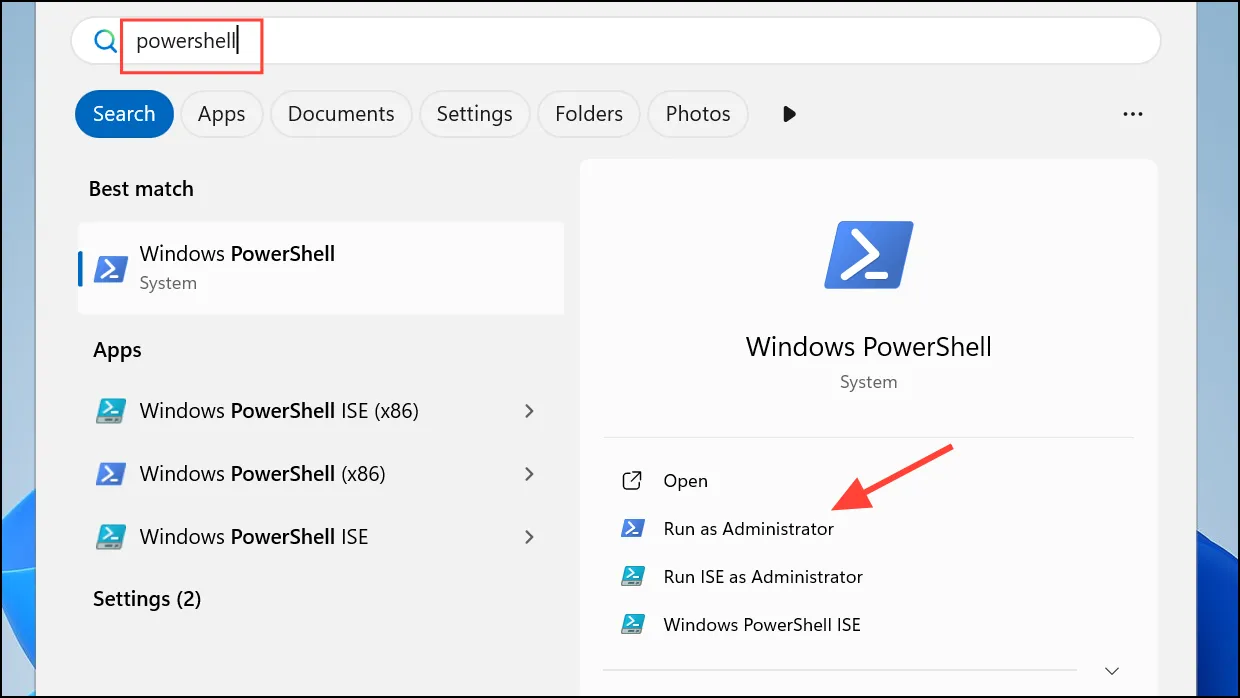
Task: Click the Run as Administrator icon
Action: coord(632,528)
